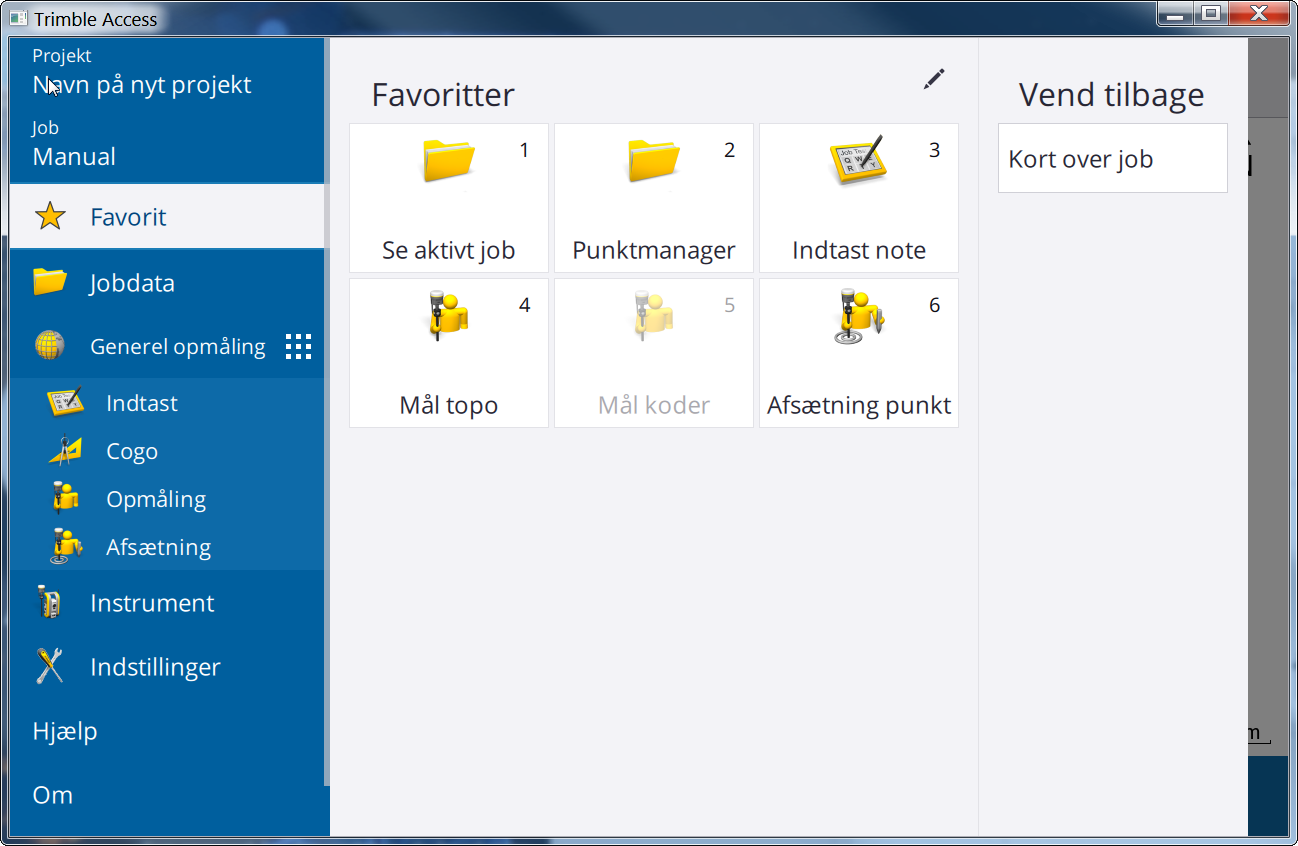1298x846 pixels.
Task: Click the Trimble Access title bar icon
Action: click(x=18, y=18)
